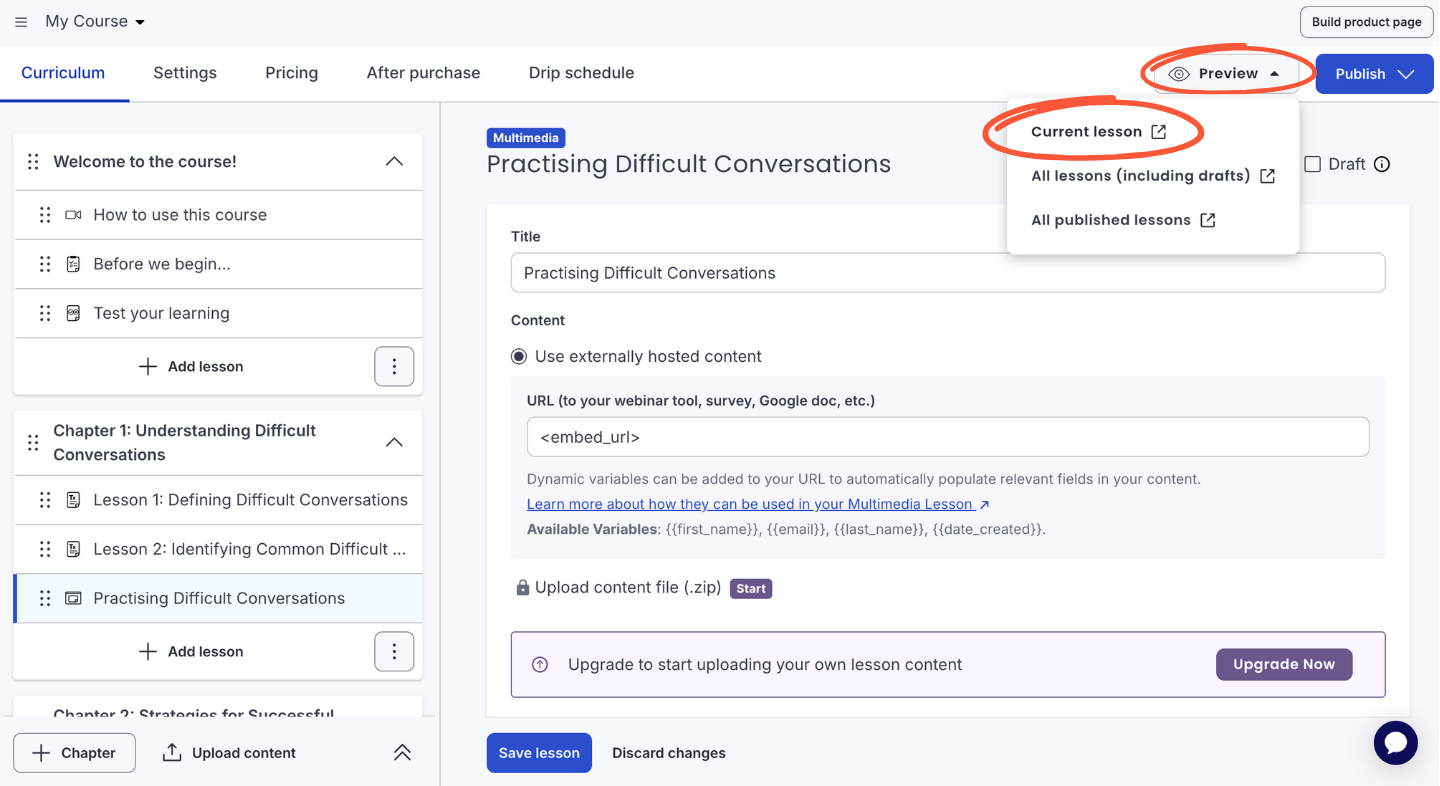The image size is (1440, 786).
Task: Switch to the Pricing tab
Action: 291,73
